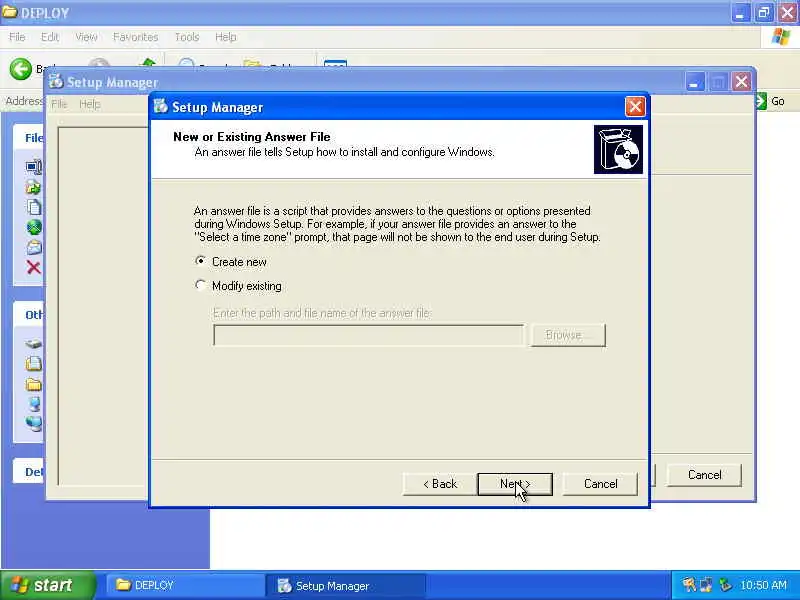Click the My Documents icon in Other Places
This screenshot has height=600, width=800.
click(x=34, y=364)
